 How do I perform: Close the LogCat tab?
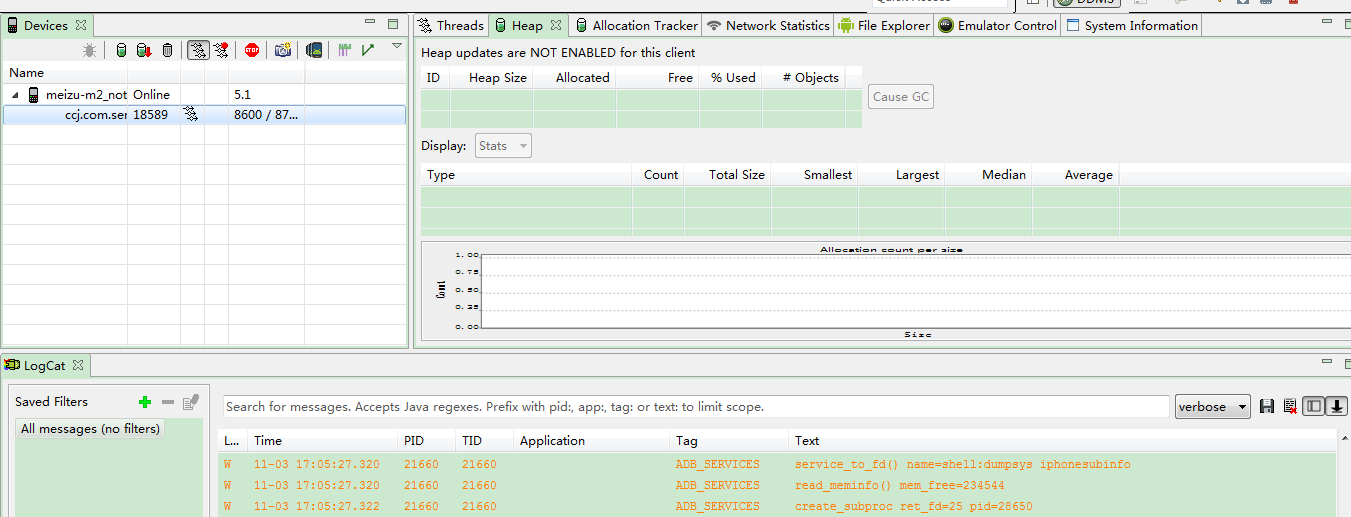(78, 365)
